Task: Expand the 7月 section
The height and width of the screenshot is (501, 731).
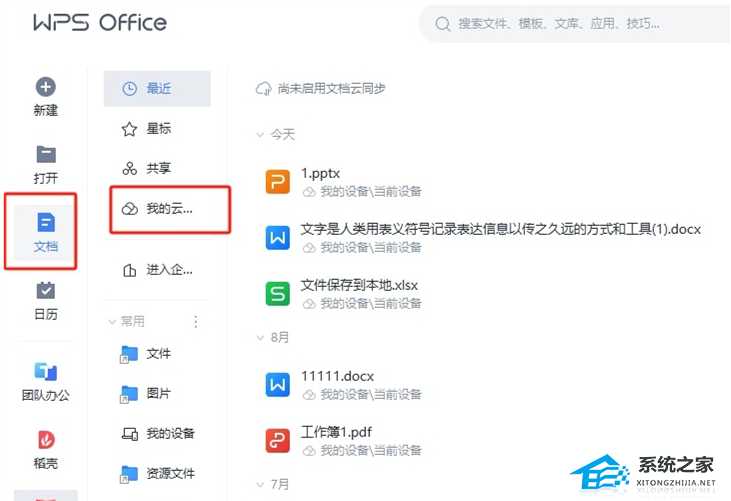Action: coord(260,485)
